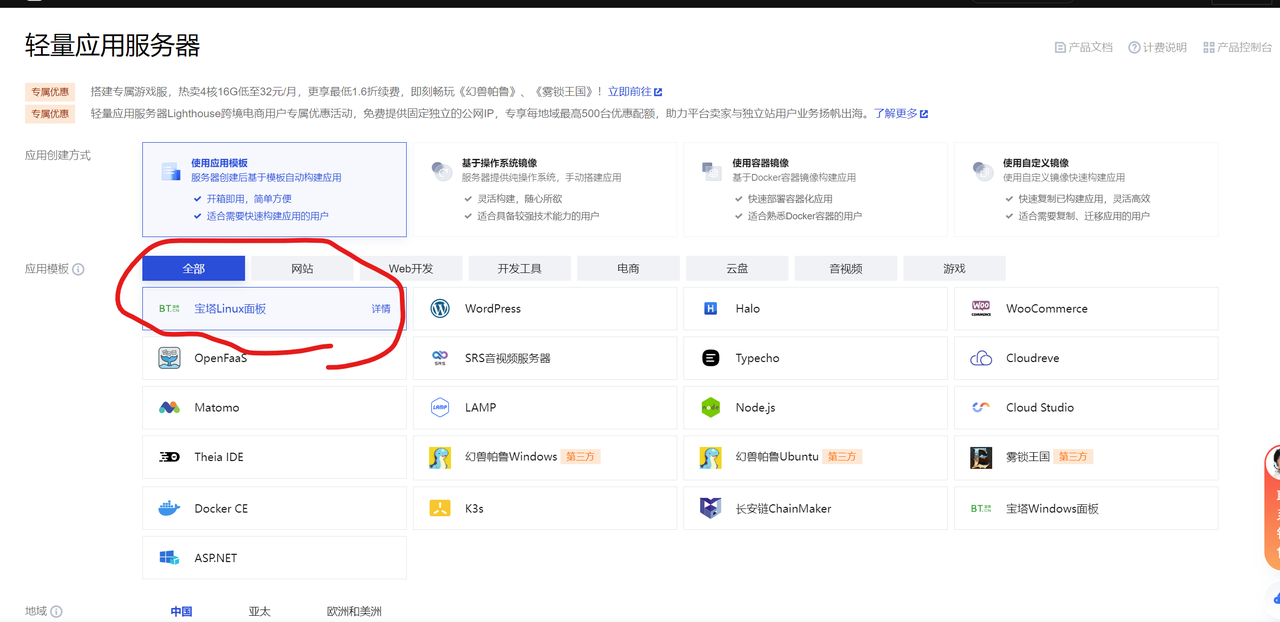Open the 产品文档 link

point(1084,47)
